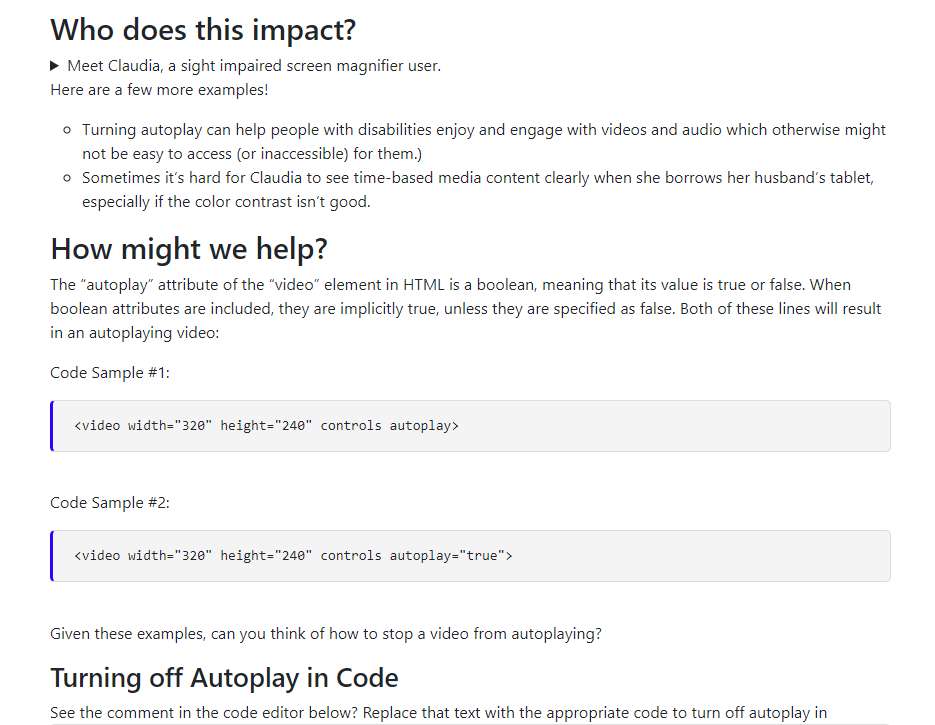The height and width of the screenshot is (725, 935).
Task: Click the 'Code Sample #1:' label
Action: (110, 372)
